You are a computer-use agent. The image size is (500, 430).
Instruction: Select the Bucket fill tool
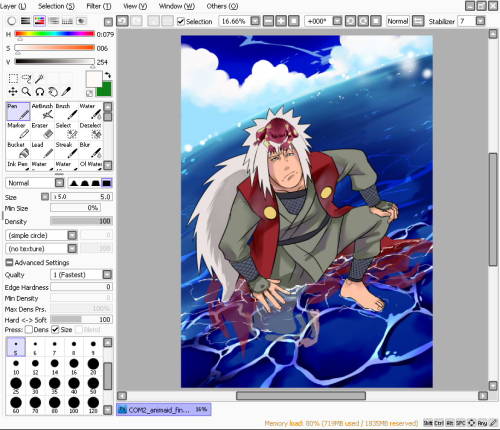click(x=18, y=150)
